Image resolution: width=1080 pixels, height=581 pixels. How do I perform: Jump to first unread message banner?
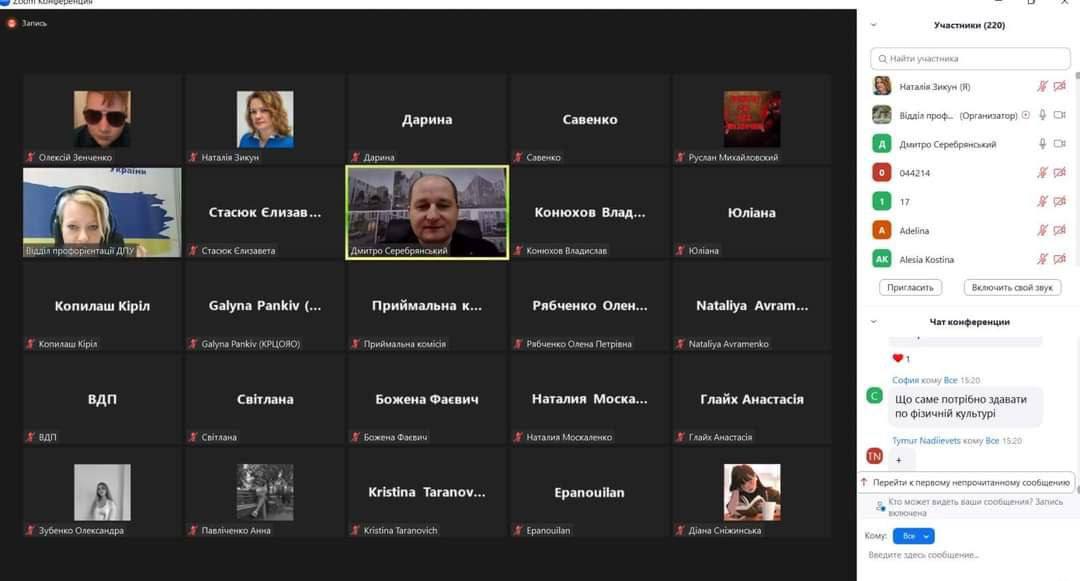click(966, 483)
